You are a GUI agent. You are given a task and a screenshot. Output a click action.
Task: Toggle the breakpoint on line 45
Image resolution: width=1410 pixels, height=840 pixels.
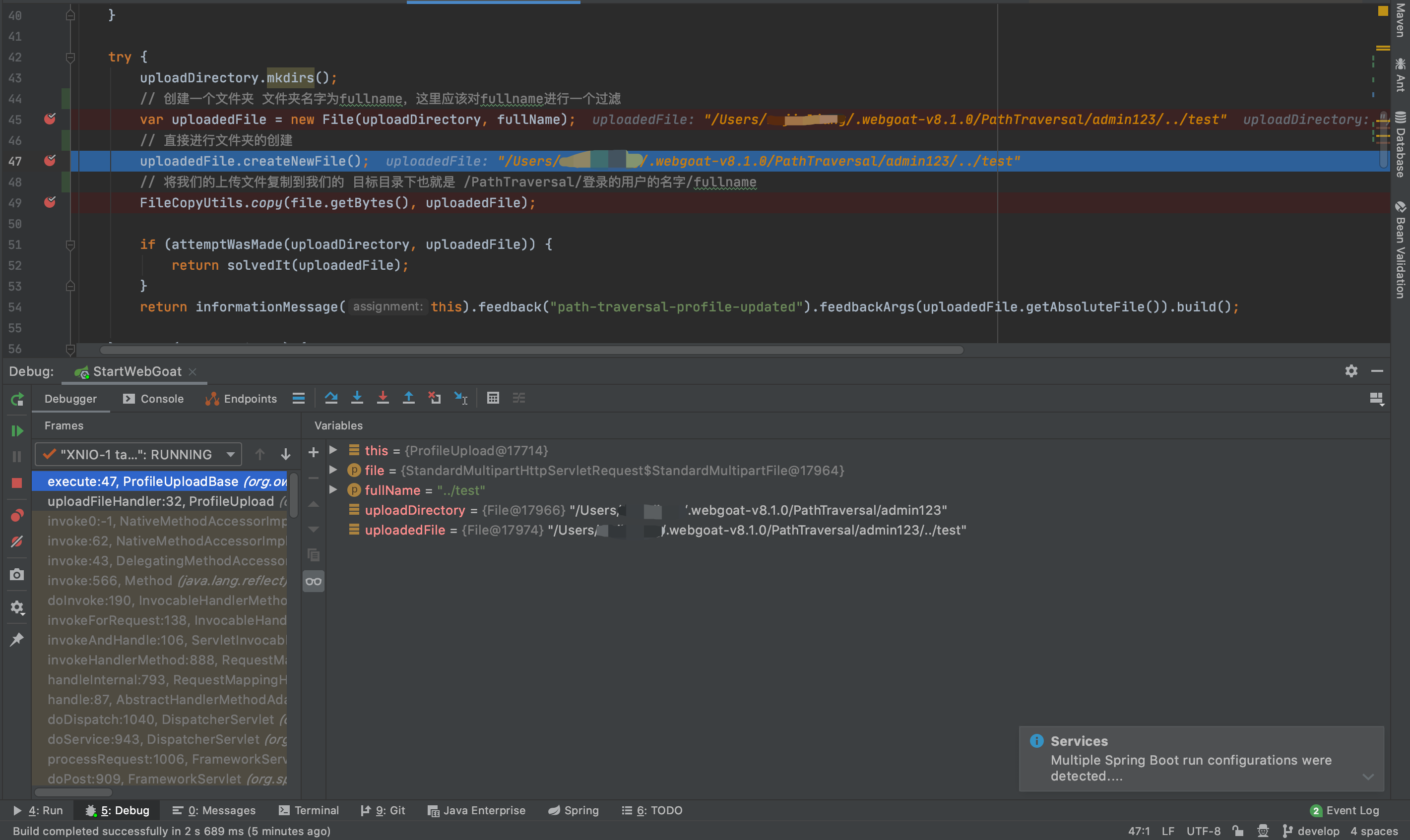[50, 119]
